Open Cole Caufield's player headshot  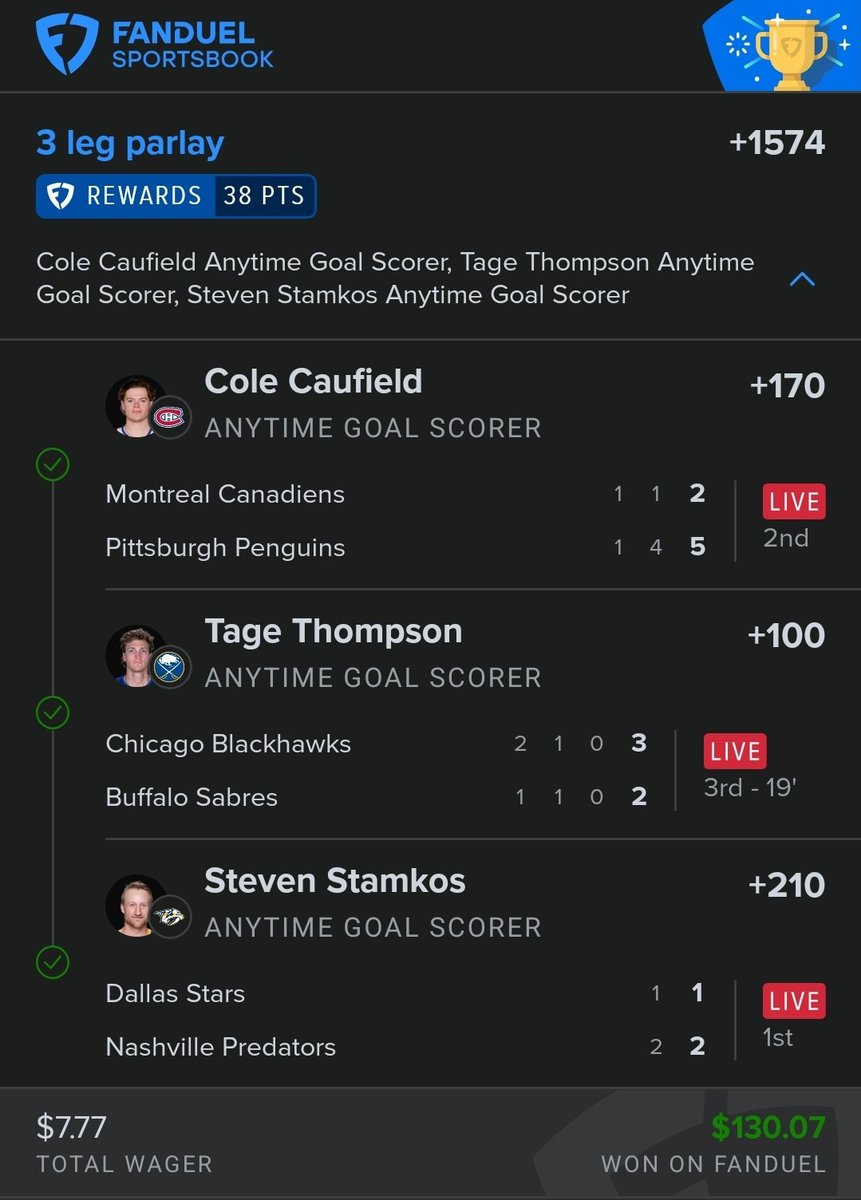coord(134,405)
